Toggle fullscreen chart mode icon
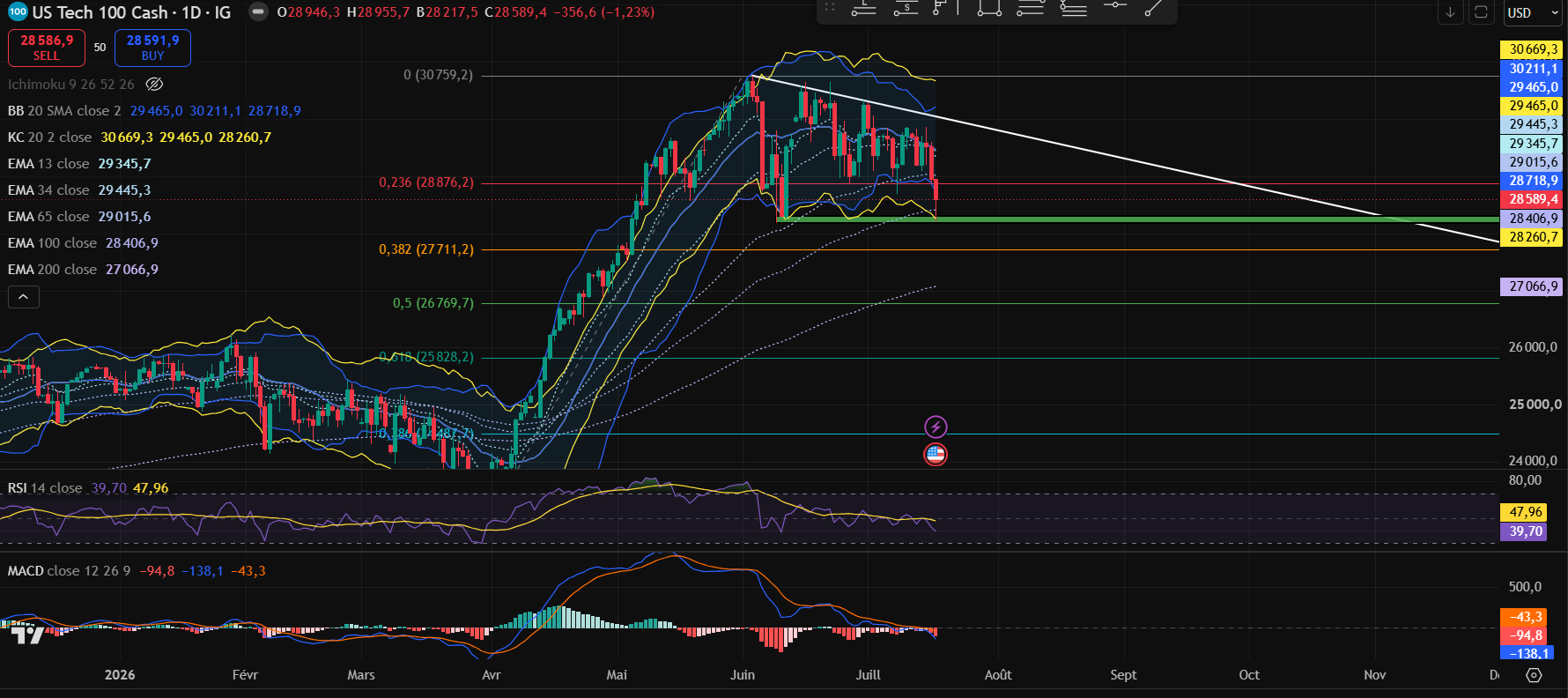This screenshot has height=698, width=1568. (x=1481, y=12)
